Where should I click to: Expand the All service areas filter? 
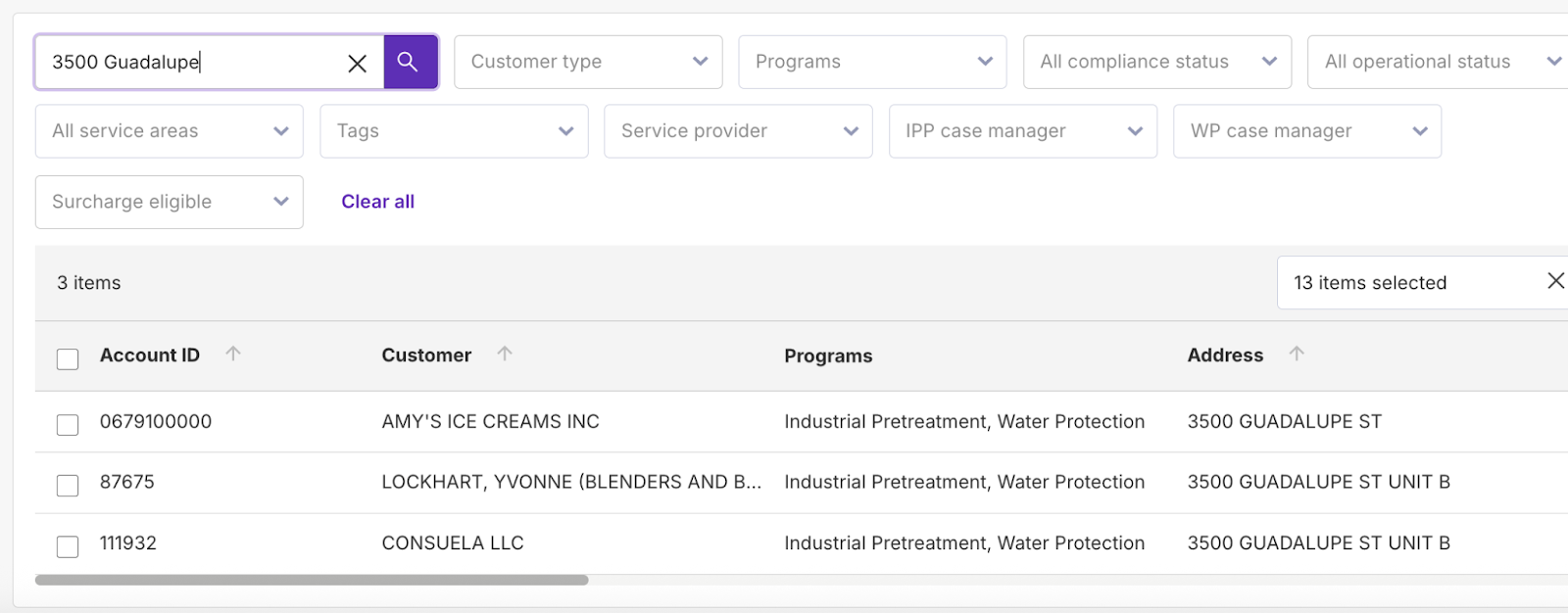click(169, 131)
